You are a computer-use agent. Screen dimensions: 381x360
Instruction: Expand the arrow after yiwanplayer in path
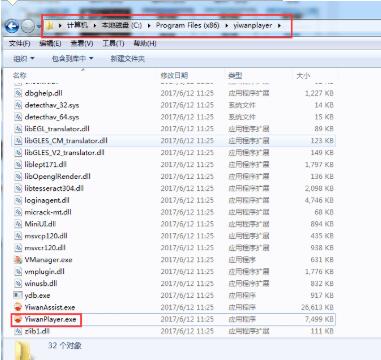coord(279,26)
